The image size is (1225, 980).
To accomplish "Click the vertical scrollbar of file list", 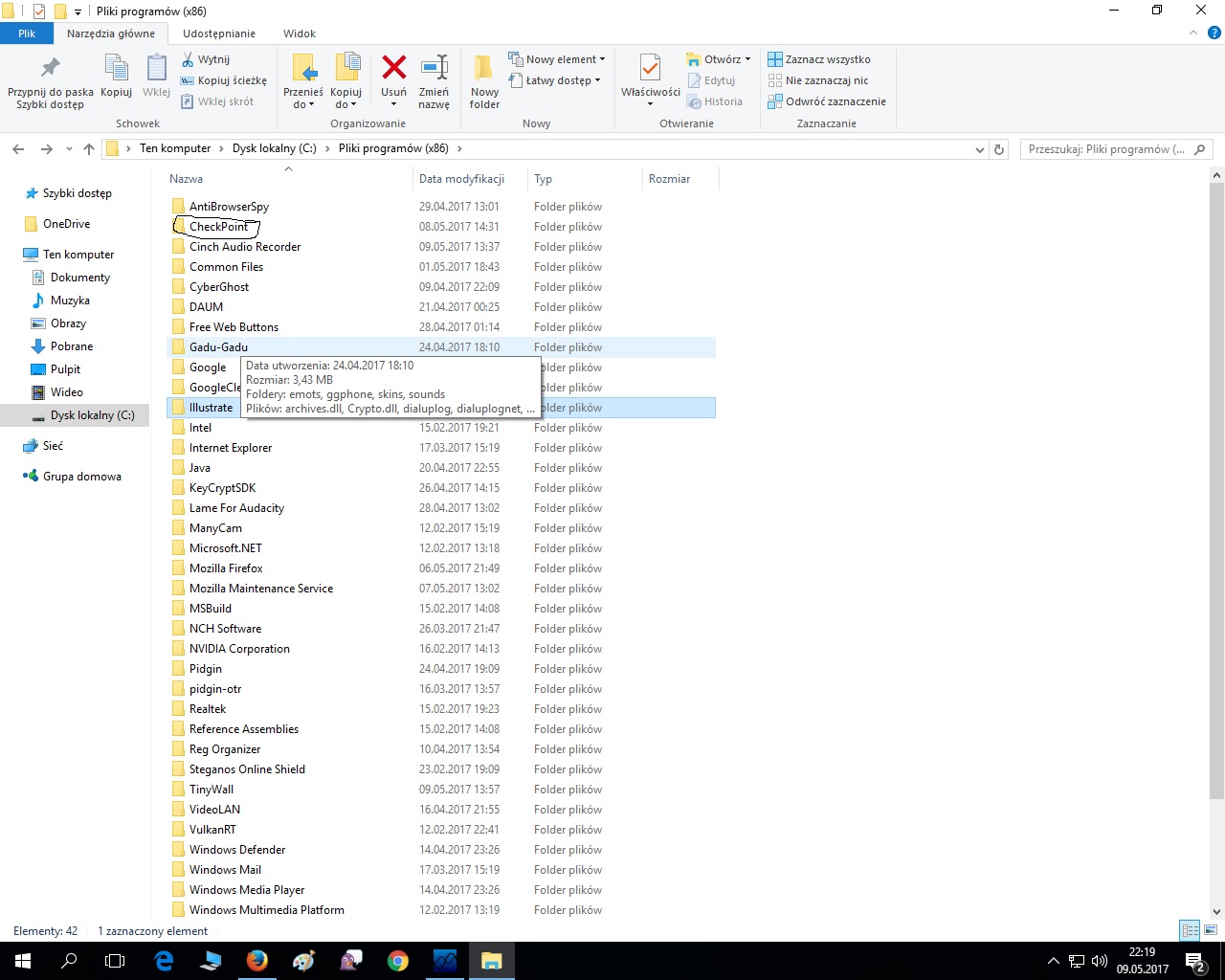I will tap(1216, 479).
